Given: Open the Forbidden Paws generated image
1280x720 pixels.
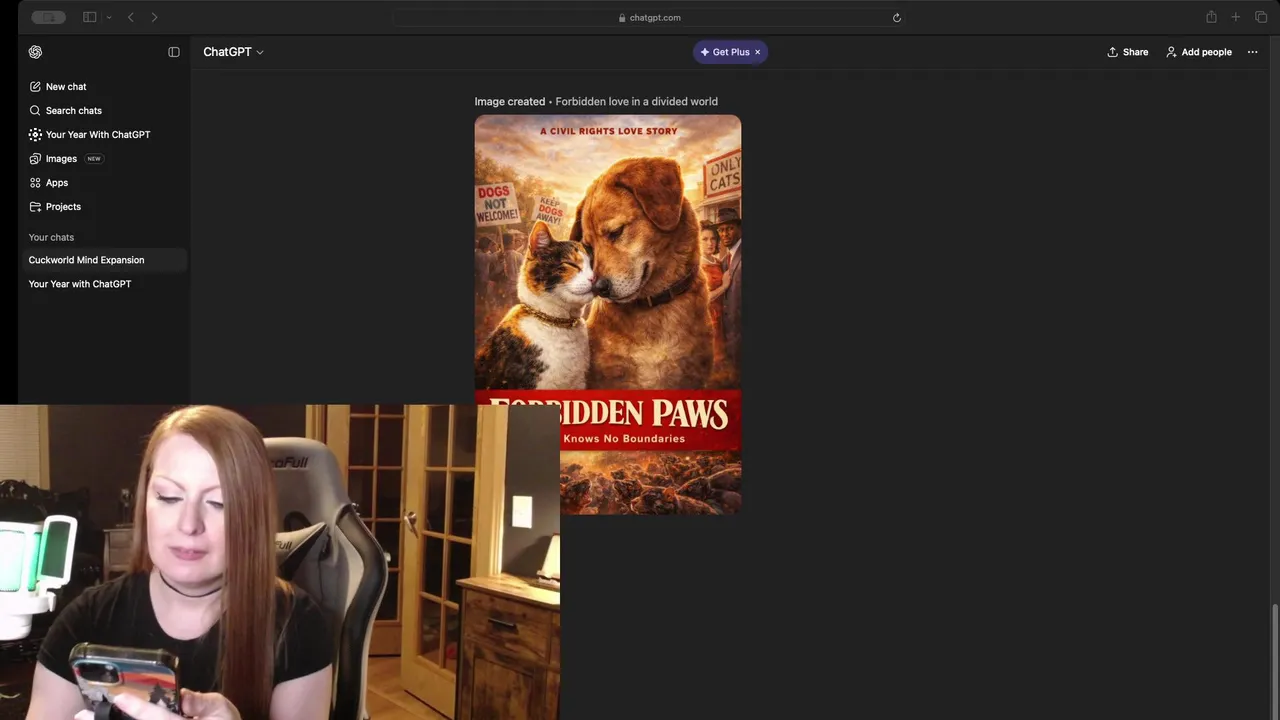Looking at the screenshot, I should click(608, 315).
